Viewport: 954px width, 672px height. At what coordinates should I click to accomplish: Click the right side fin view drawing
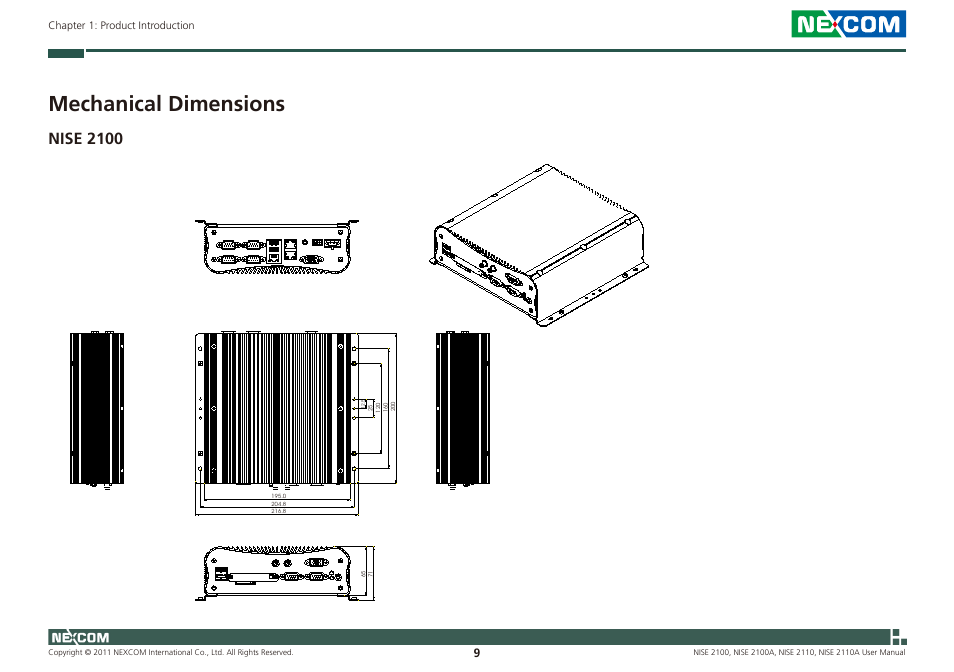coord(460,410)
